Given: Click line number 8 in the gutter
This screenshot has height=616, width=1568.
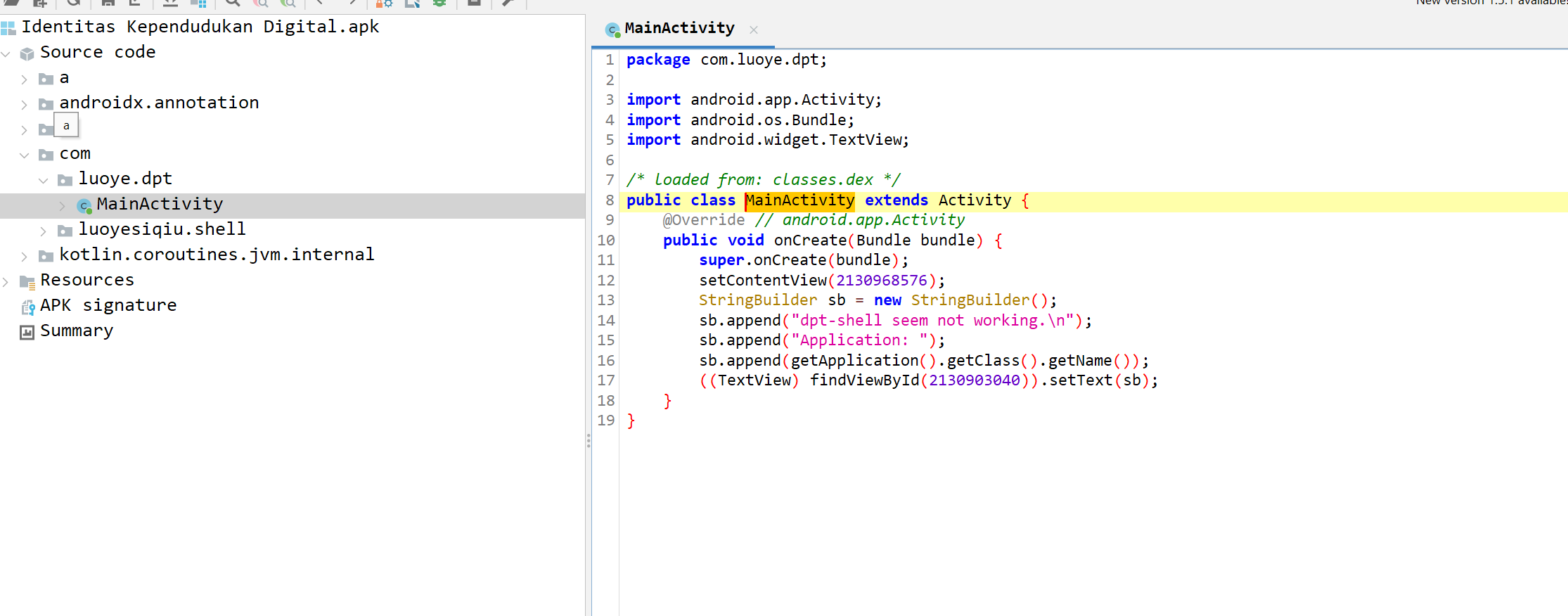Looking at the screenshot, I should click(x=610, y=200).
